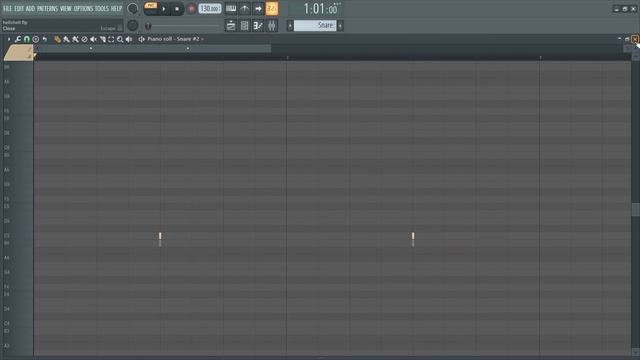Open the EDIT menu
The height and width of the screenshot is (360, 640).
19,8
